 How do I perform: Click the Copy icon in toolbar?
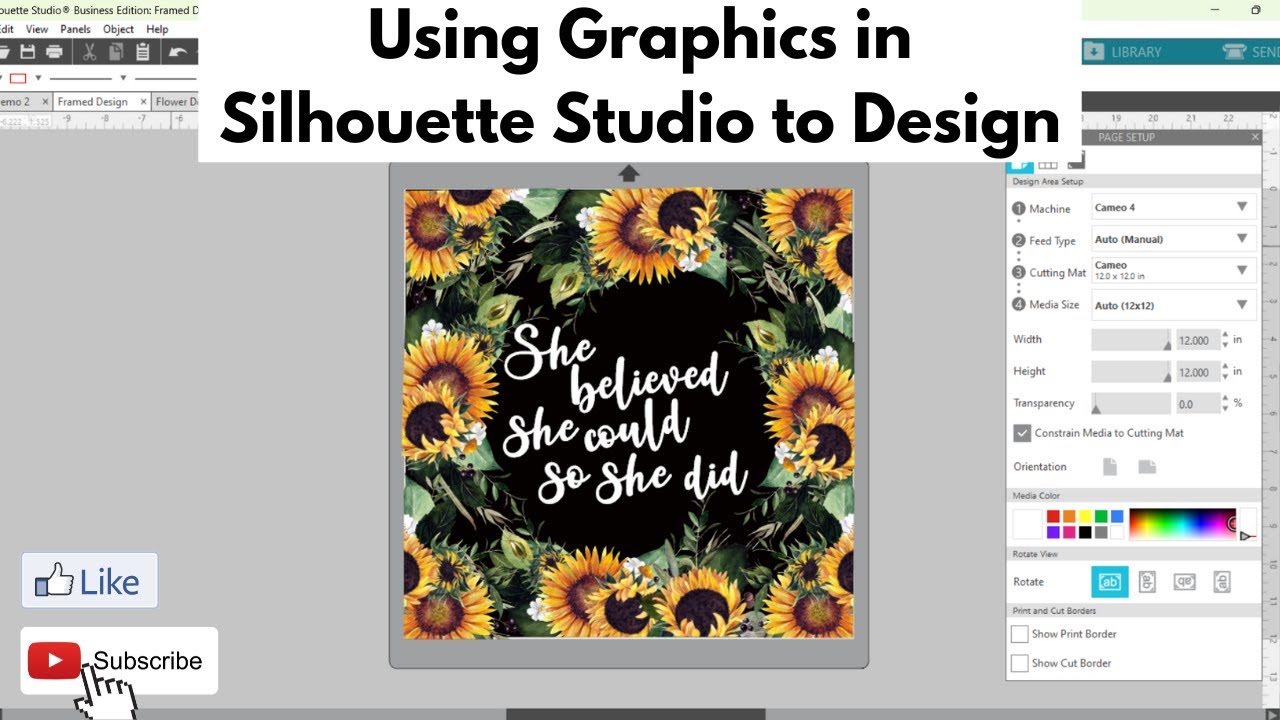tap(115, 52)
